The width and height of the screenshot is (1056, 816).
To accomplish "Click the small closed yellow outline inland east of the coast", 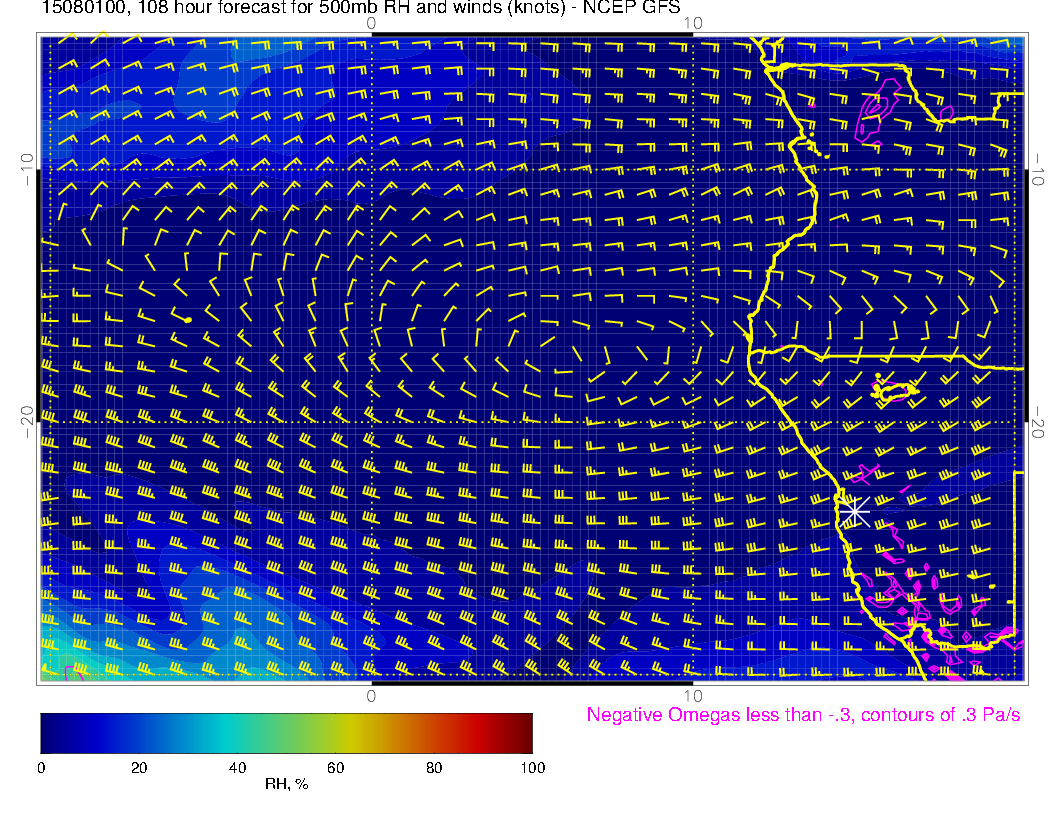I will 893,389.
